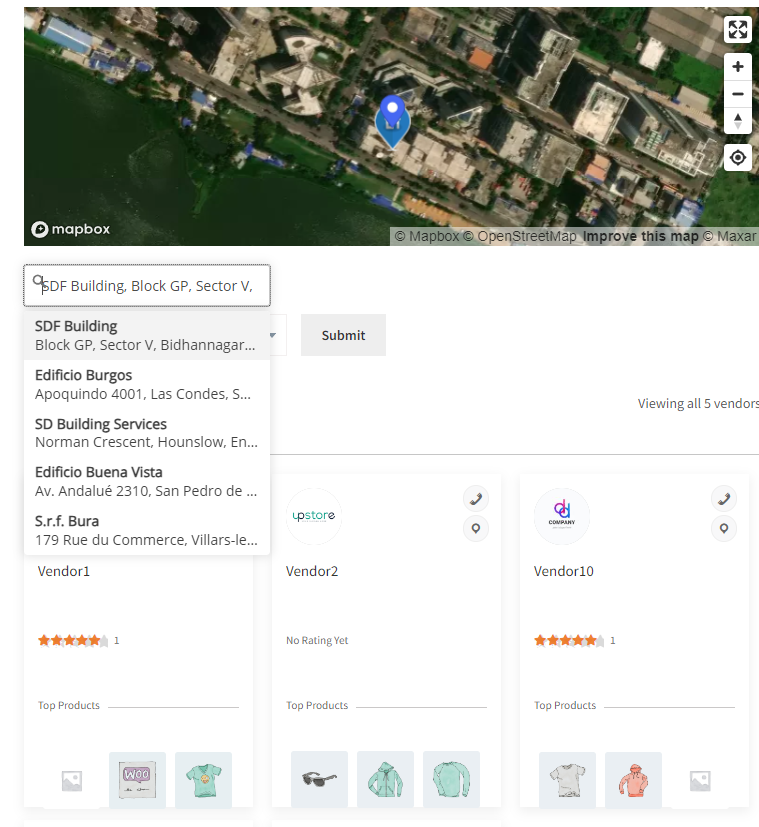Select Edificio Buena Vista suggestion

[x=146, y=481]
